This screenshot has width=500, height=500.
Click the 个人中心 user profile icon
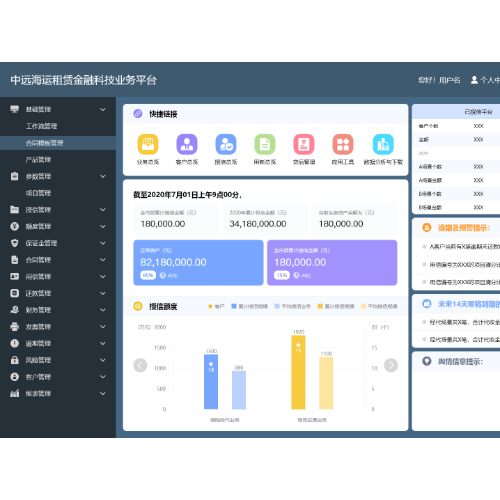(x=474, y=80)
